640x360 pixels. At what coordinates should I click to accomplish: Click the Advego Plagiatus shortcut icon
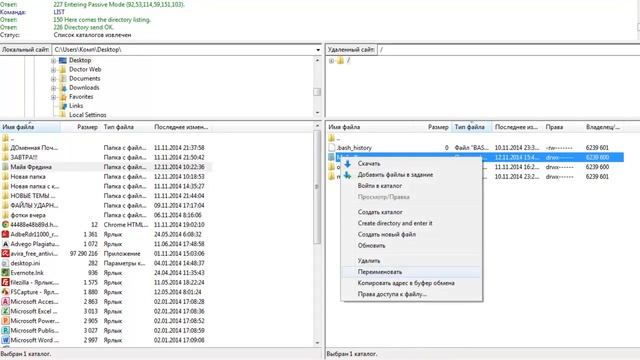5,244
